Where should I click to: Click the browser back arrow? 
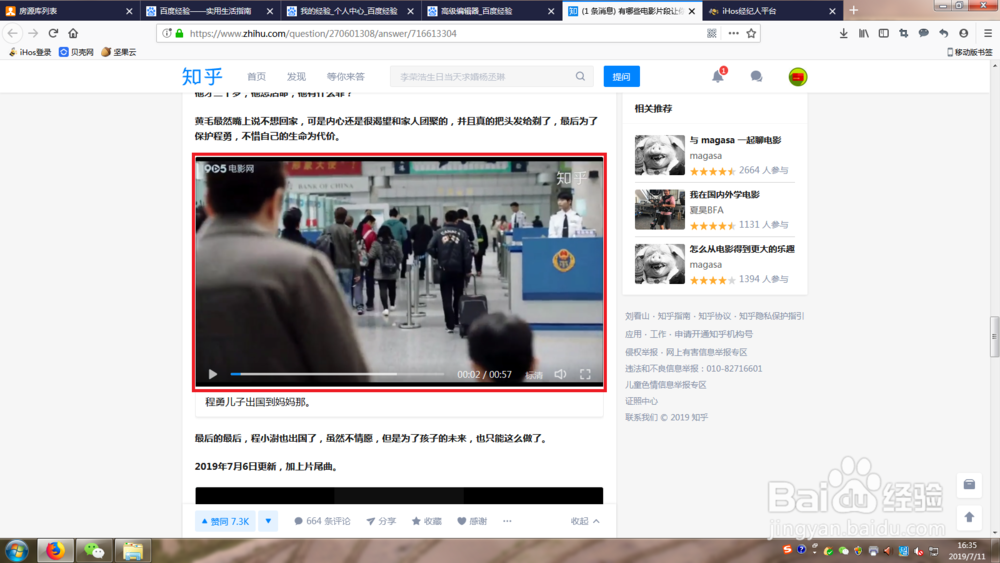point(13,33)
